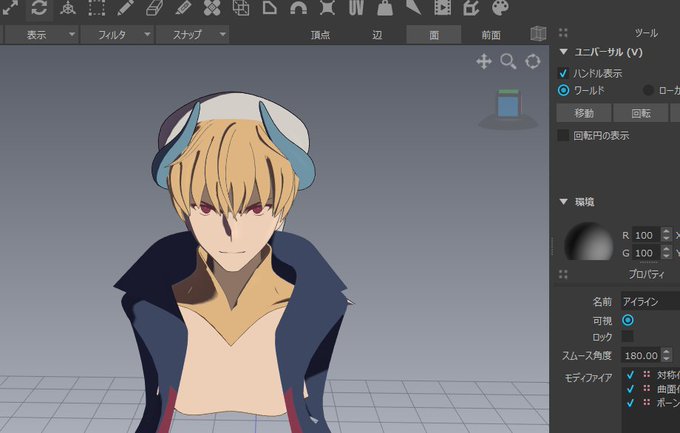Viewport: 680px width, 433px height.
Task: Select the ワールド radio button
Action: click(x=563, y=90)
